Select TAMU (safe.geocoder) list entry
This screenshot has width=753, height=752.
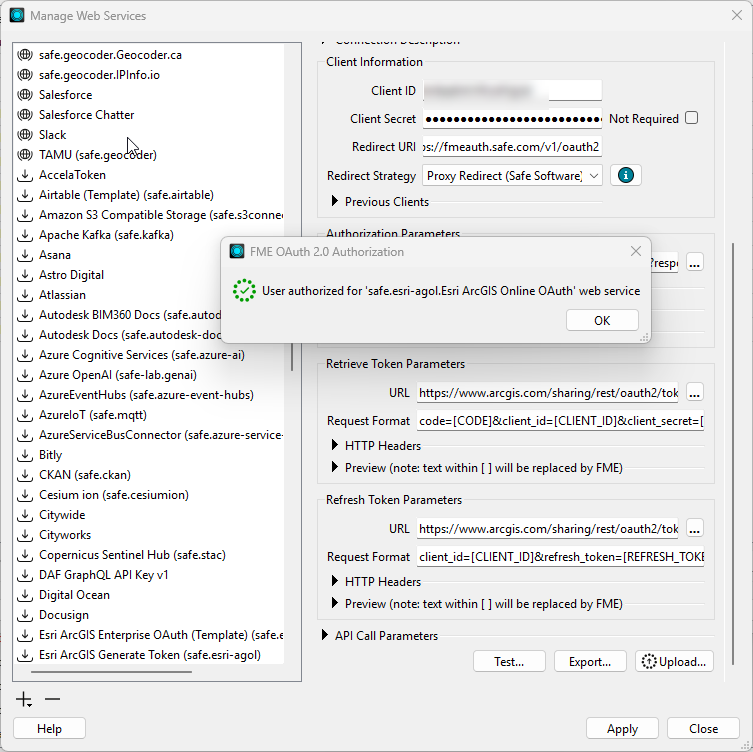[x=98, y=155]
